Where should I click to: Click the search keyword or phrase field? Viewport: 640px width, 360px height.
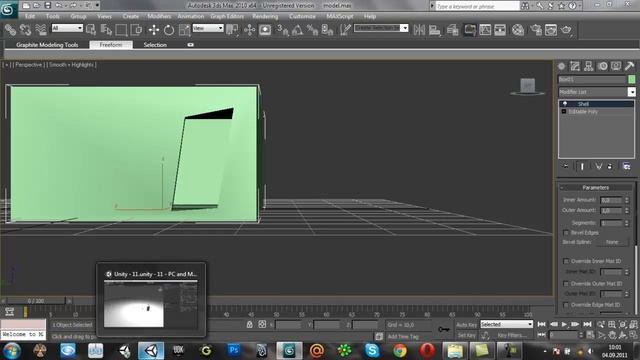coord(477,6)
